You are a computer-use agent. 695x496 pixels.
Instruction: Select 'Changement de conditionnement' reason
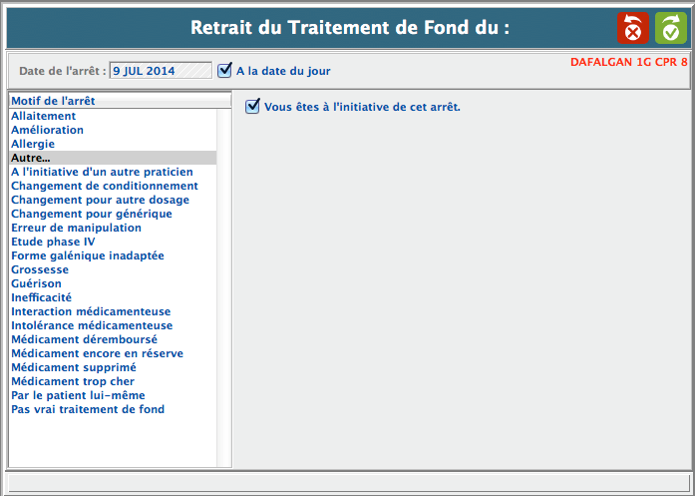coord(104,186)
